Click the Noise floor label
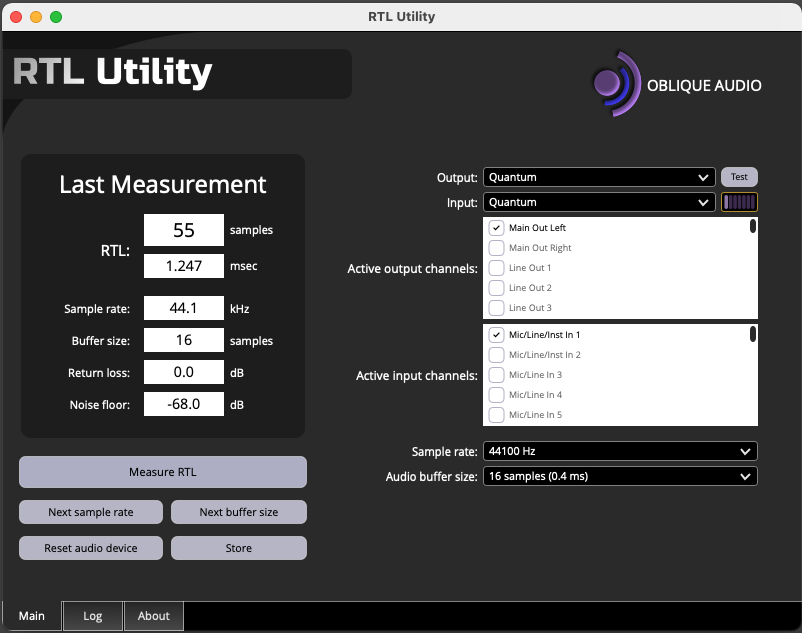Viewport: 802px width, 633px height. pyautogui.click(x=100, y=405)
